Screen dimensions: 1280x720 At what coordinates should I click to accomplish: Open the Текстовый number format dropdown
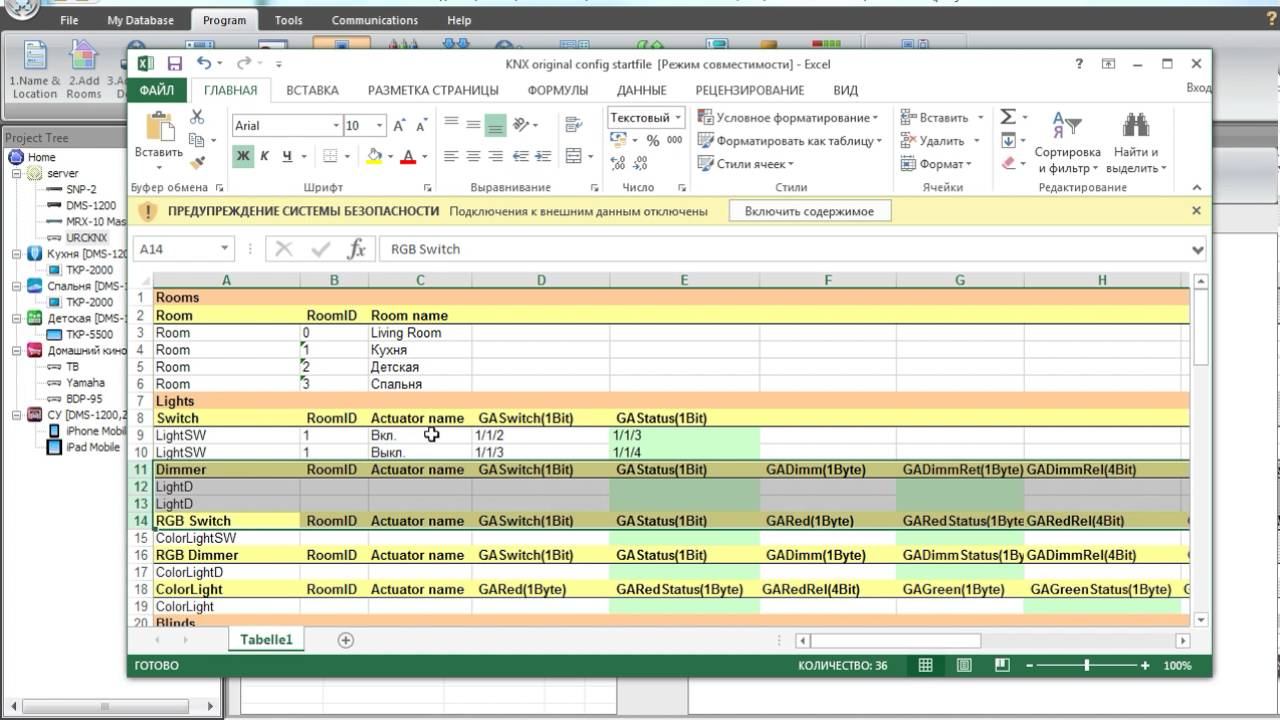click(678, 118)
